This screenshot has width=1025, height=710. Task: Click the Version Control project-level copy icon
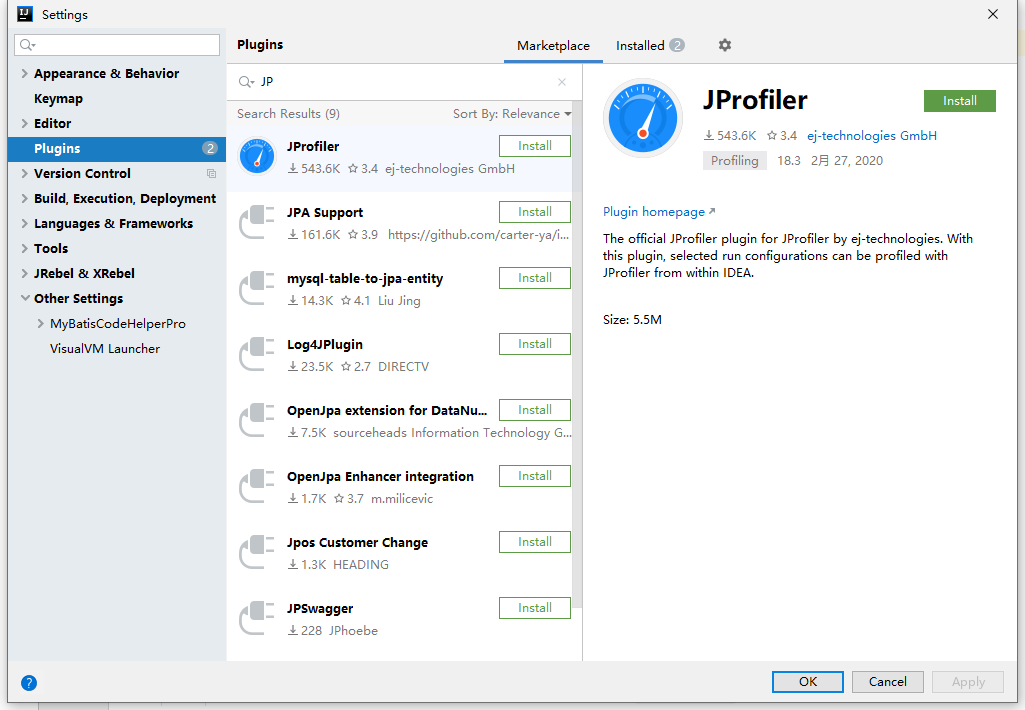coord(211,173)
